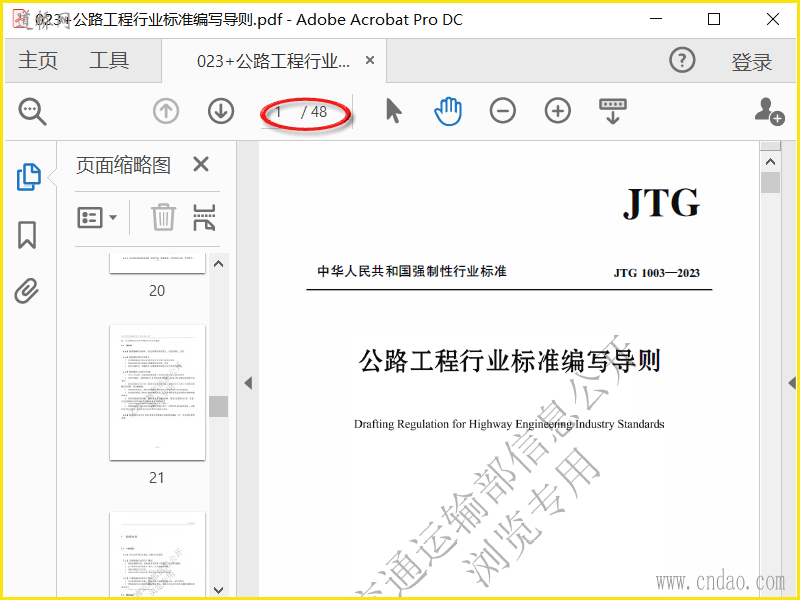This screenshot has height=600, width=800.
Task: Click the large JTG logo text
Action: pyautogui.click(x=661, y=203)
